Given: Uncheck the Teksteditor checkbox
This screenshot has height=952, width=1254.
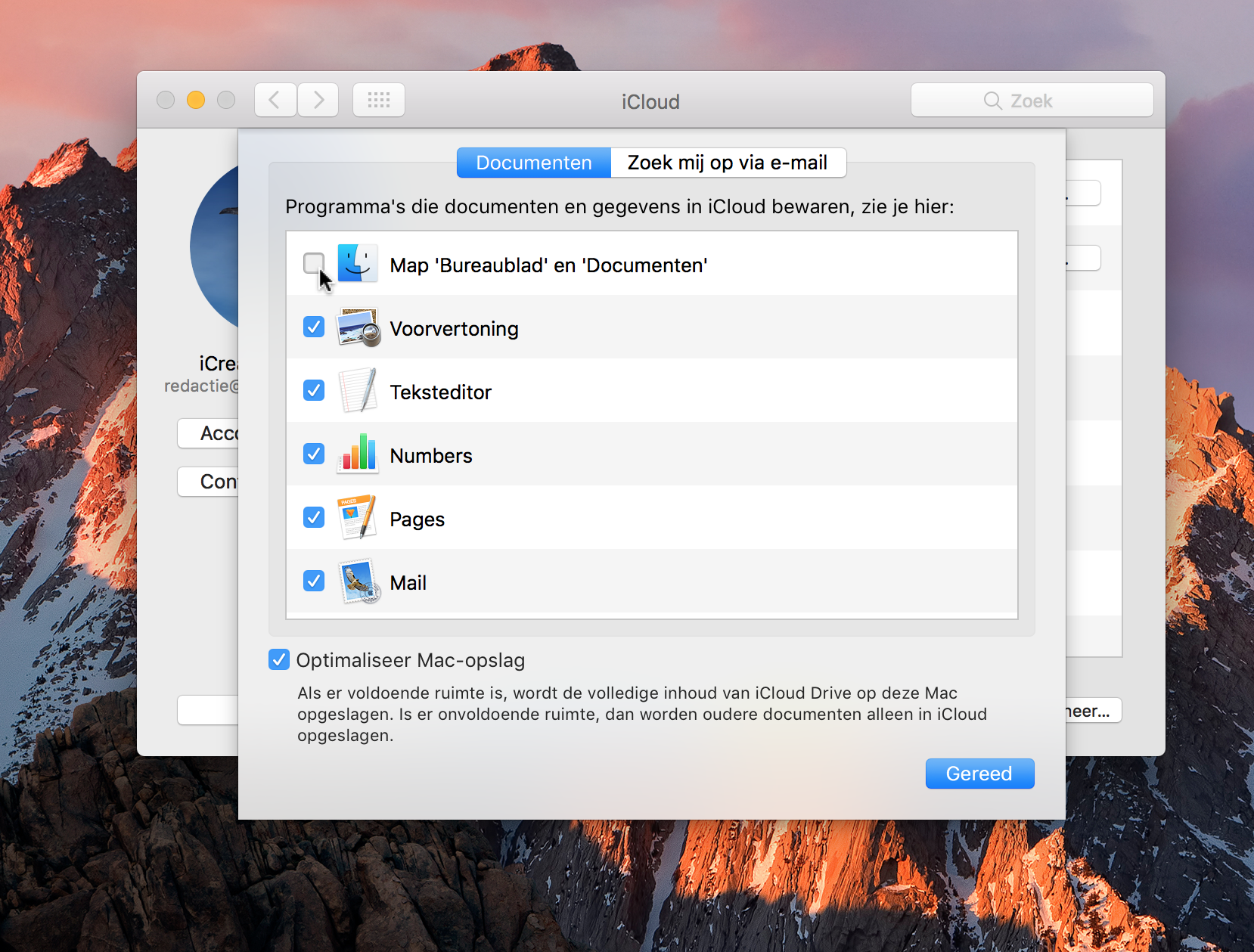Looking at the screenshot, I should pyautogui.click(x=314, y=391).
